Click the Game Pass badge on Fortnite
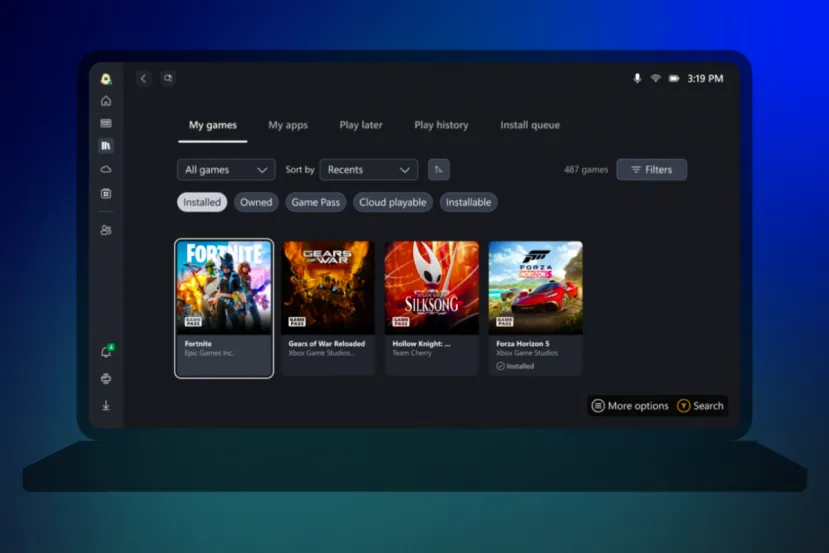829x553 pixels. click(192, 321)
